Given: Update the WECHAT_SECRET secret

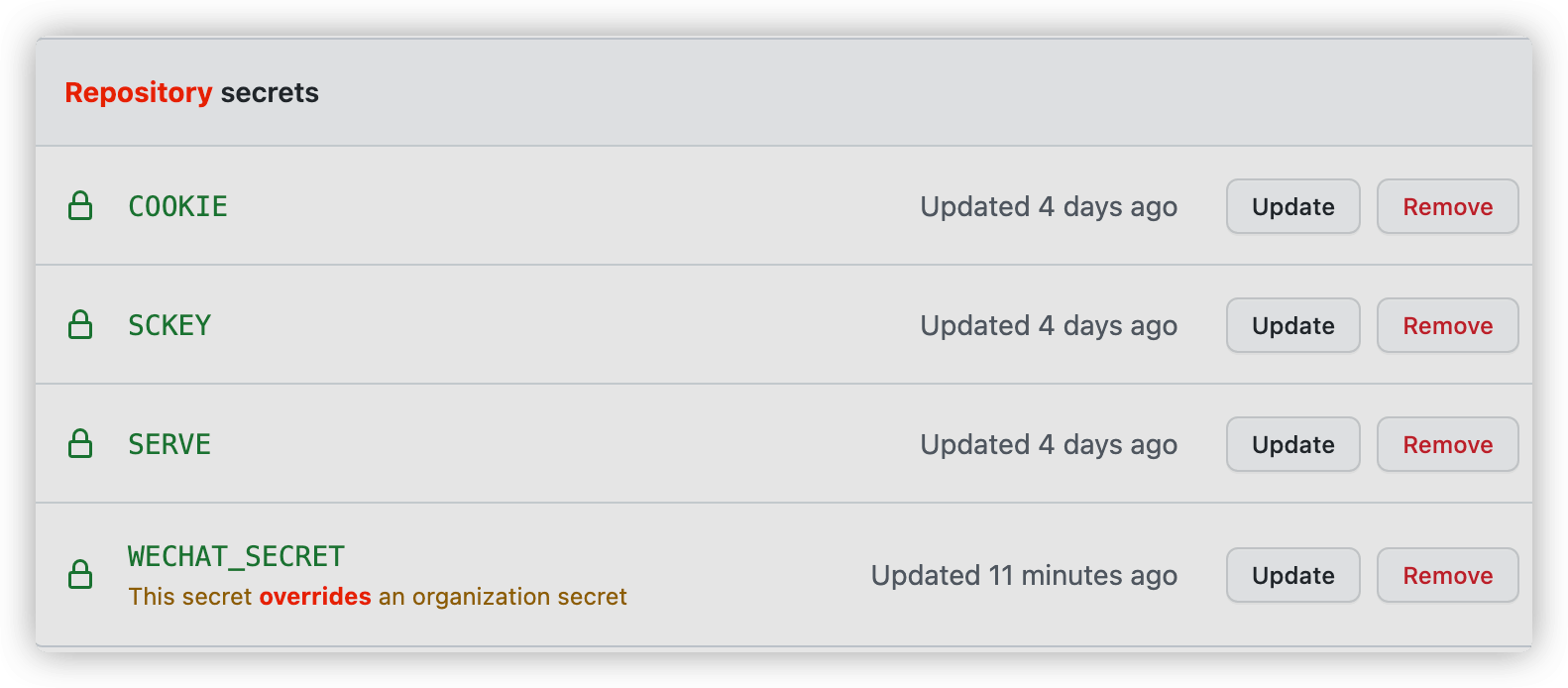Looking at the screenshot, I should [1293, 575].
